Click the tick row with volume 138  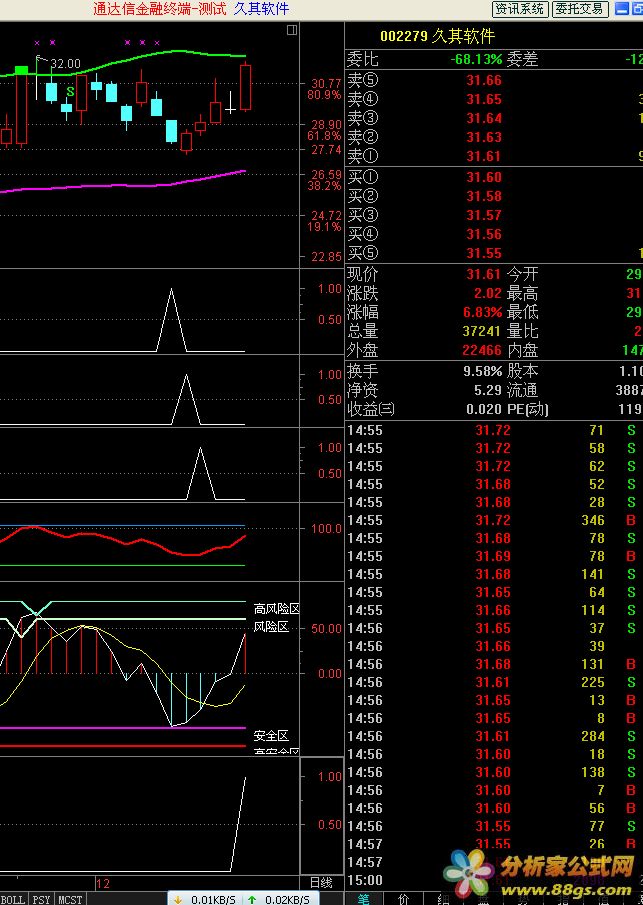click(x=494, y=773)
